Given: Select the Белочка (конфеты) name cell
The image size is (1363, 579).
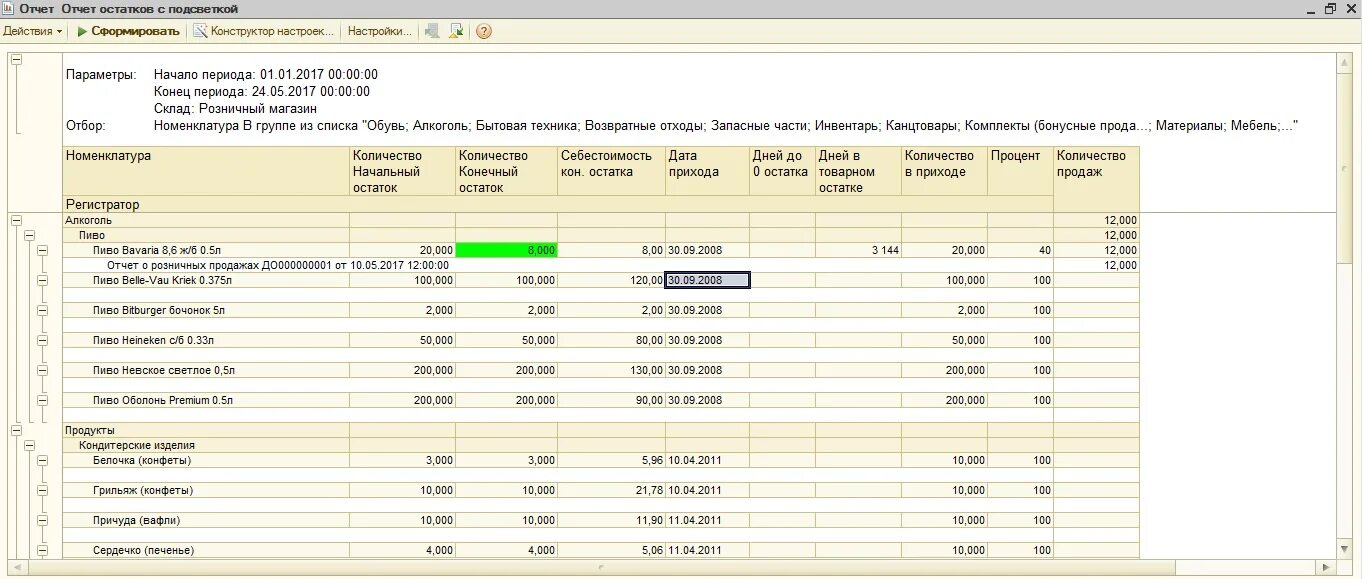Looking at the screenshot, I should click(x=206, y=460).
